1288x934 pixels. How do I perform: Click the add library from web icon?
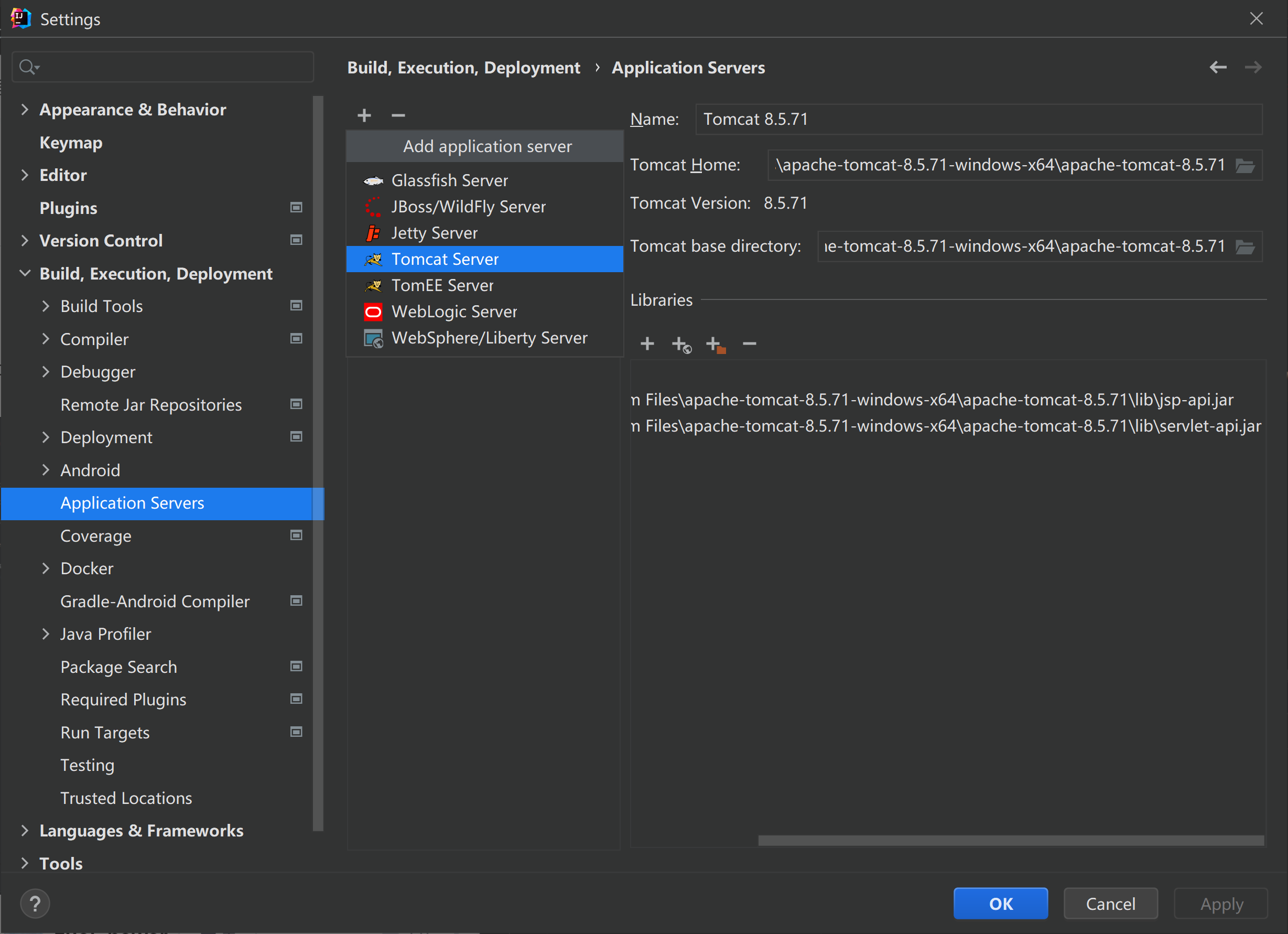coord(681,344)
